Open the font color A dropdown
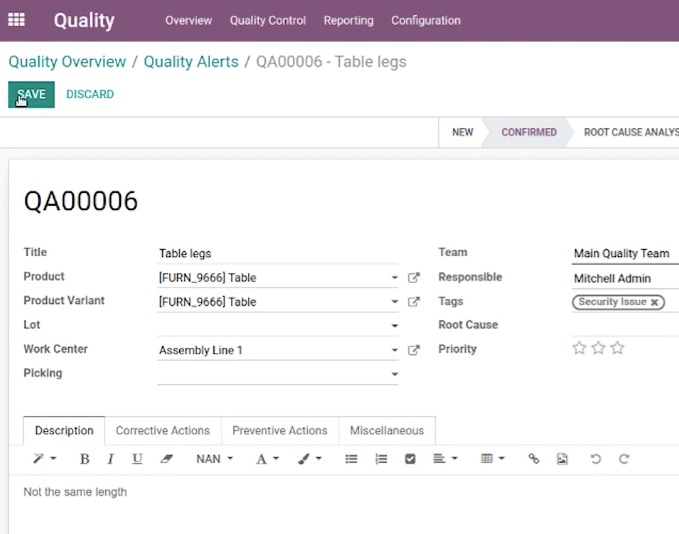The image size is (679, 534). 267,459
